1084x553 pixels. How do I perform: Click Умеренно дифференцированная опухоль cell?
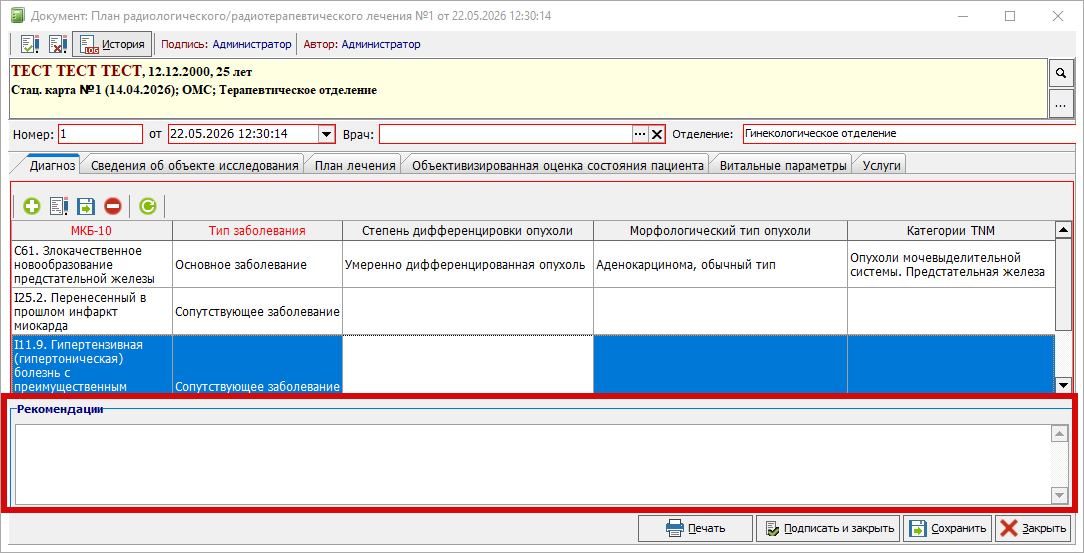[467, 264]
